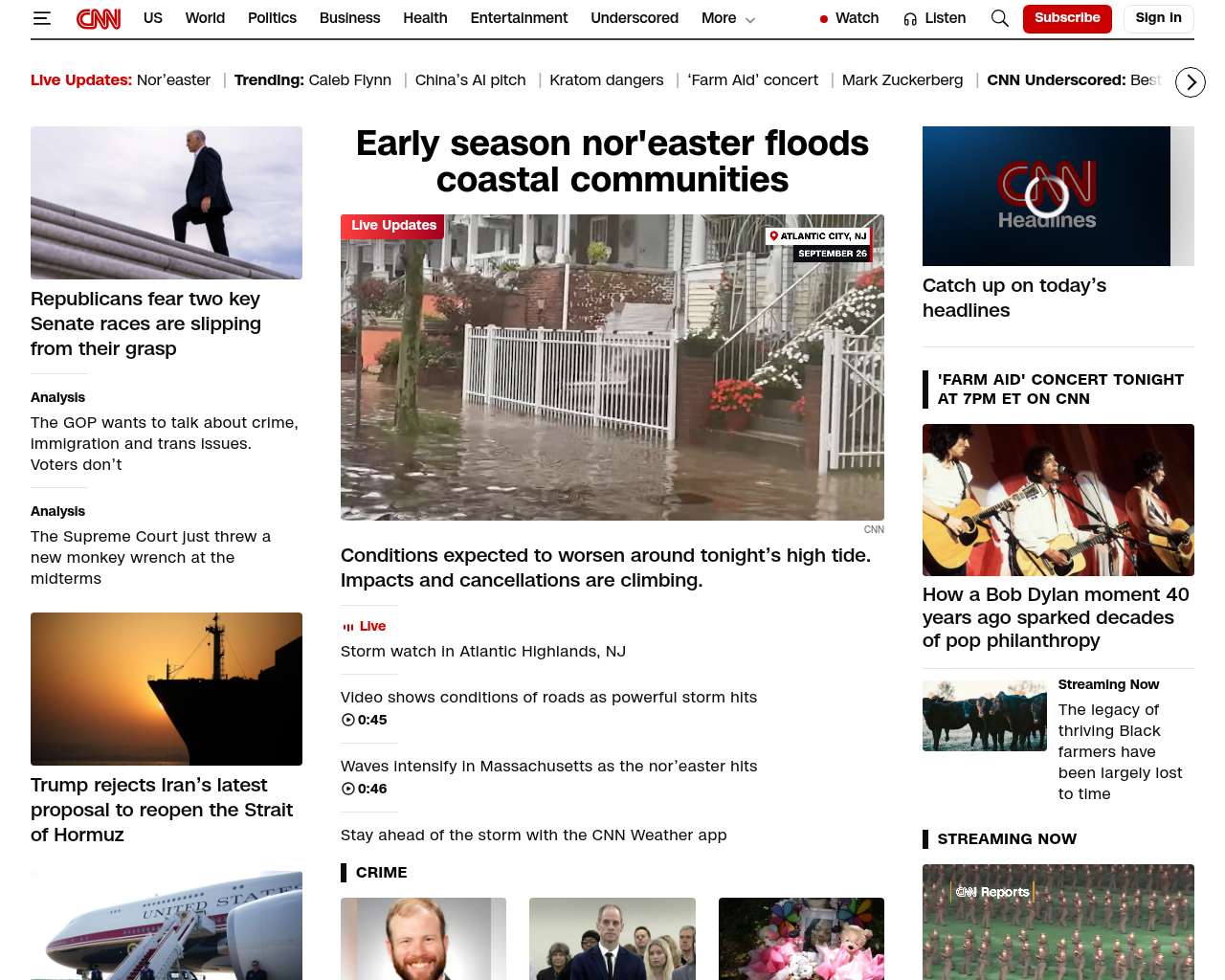Viewport: 1225px width, 980px height.
Task: Click the Listen headphones icon
Action: [910, 19]
